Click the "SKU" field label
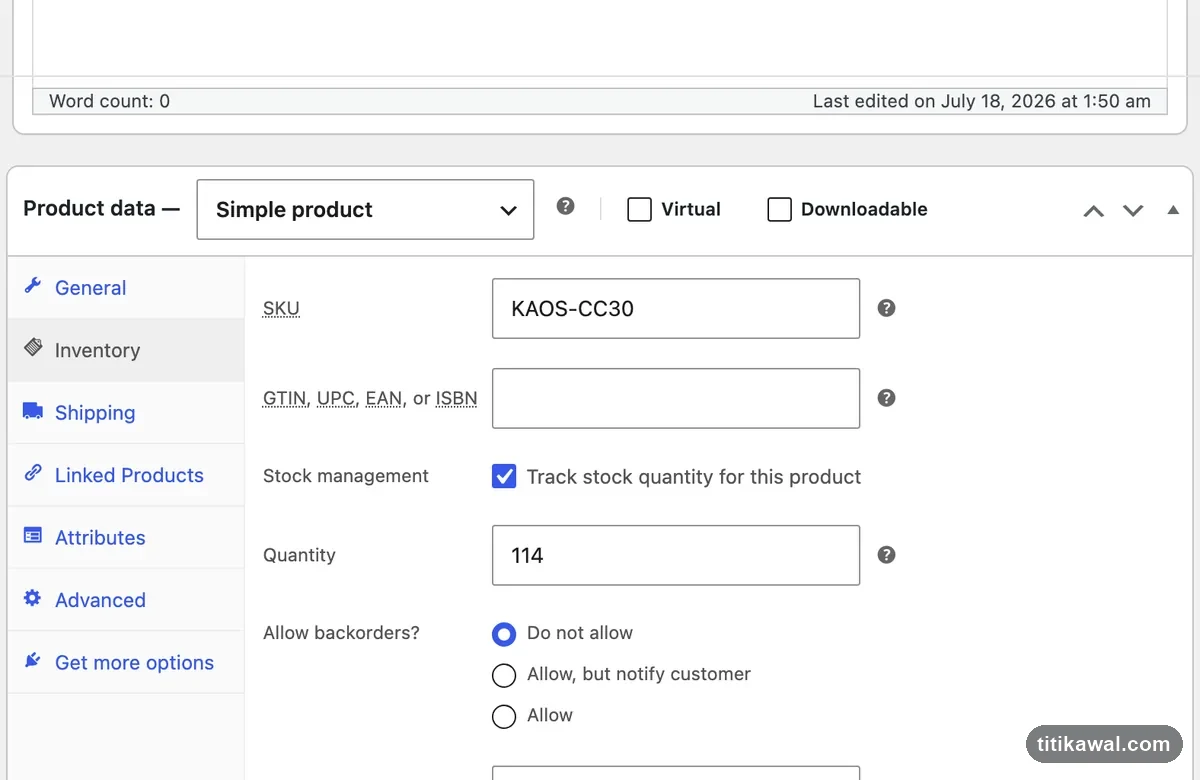The image size is (1200, 780). pos(281,308)
